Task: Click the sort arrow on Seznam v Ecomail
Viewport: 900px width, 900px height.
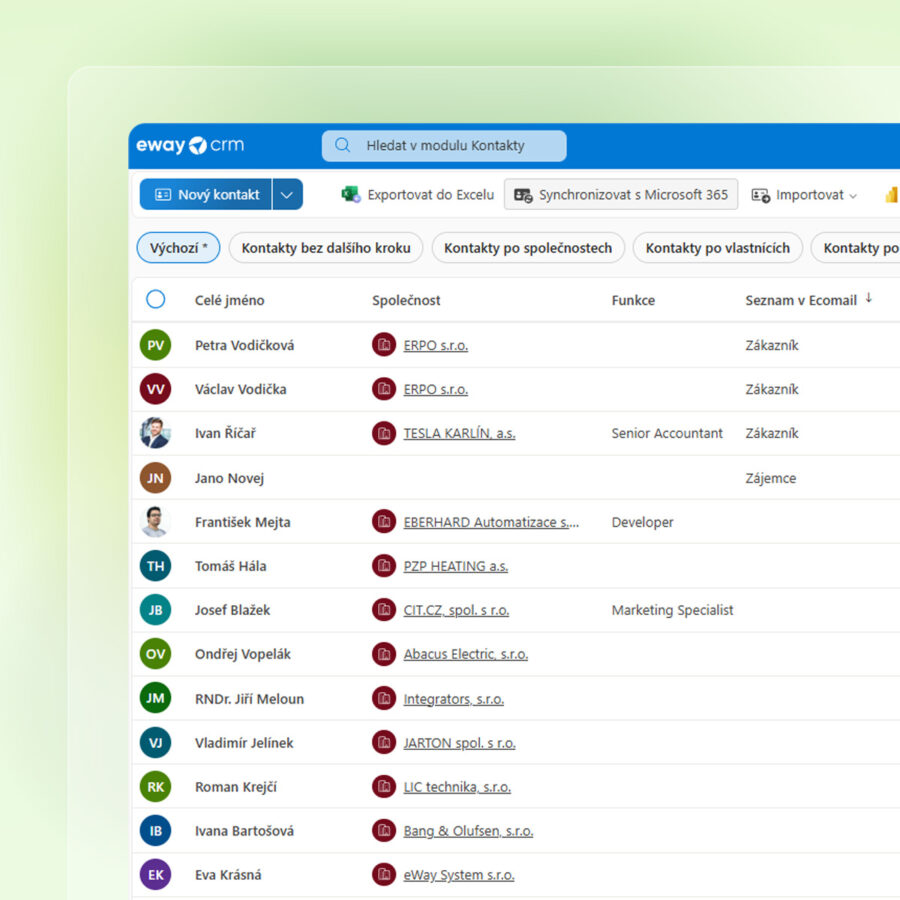Action: coord(869,298)
